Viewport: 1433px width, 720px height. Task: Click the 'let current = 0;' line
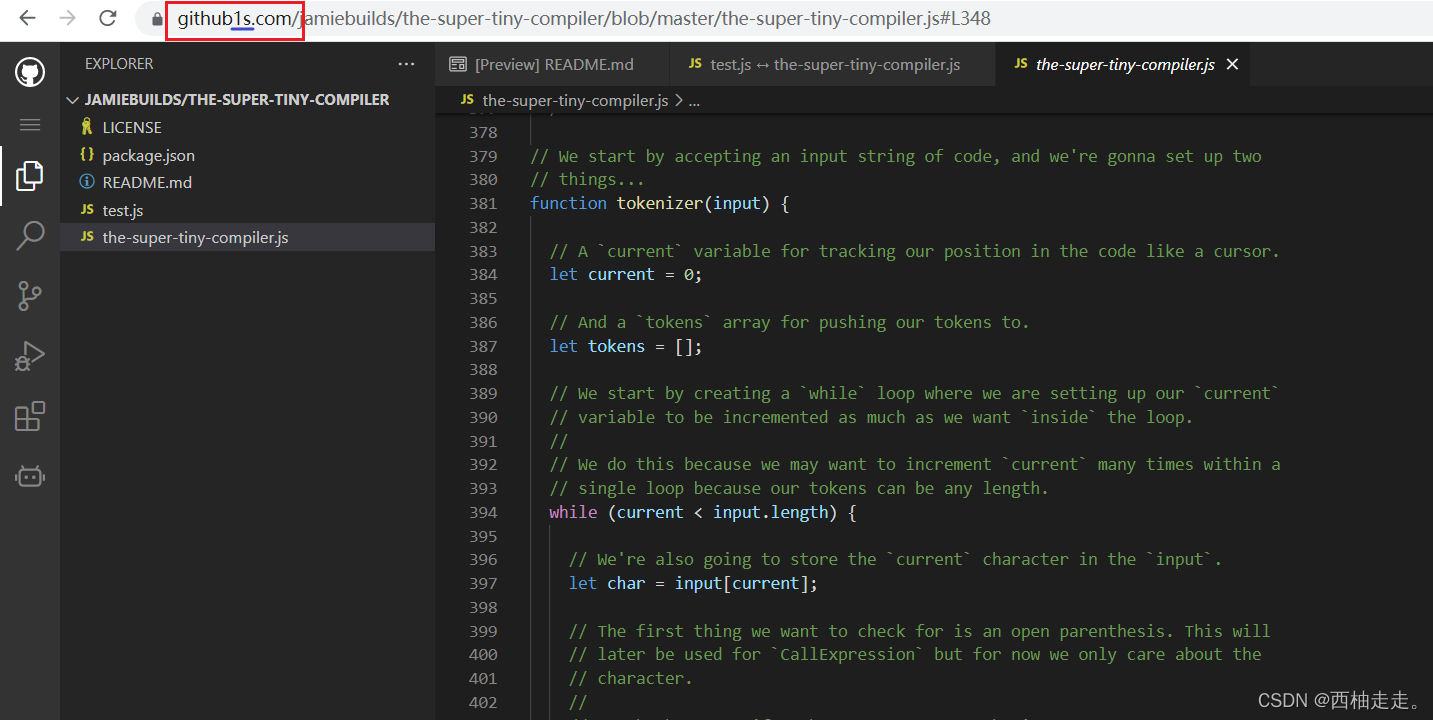coord(626,274)
